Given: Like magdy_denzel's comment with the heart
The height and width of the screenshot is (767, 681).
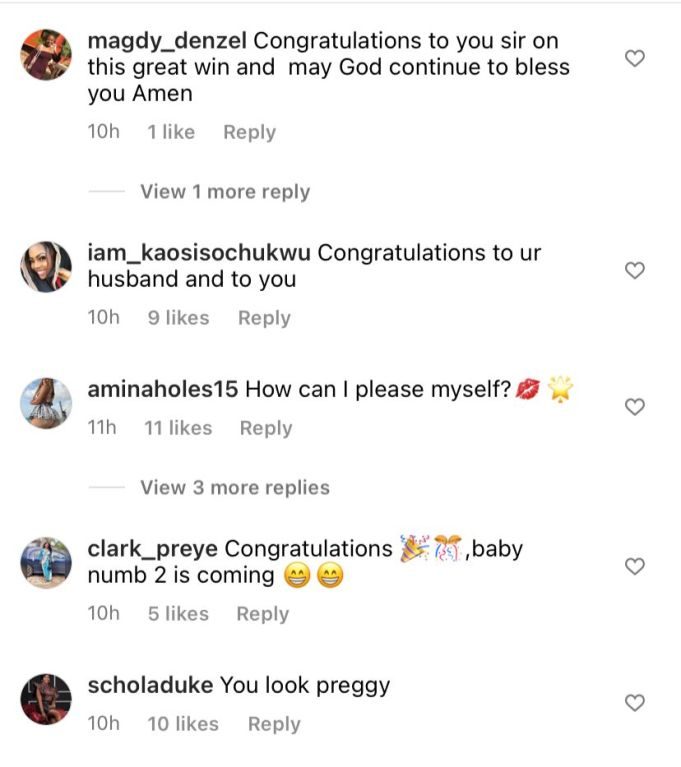Looking at the screenshot, I should (634, 59).
